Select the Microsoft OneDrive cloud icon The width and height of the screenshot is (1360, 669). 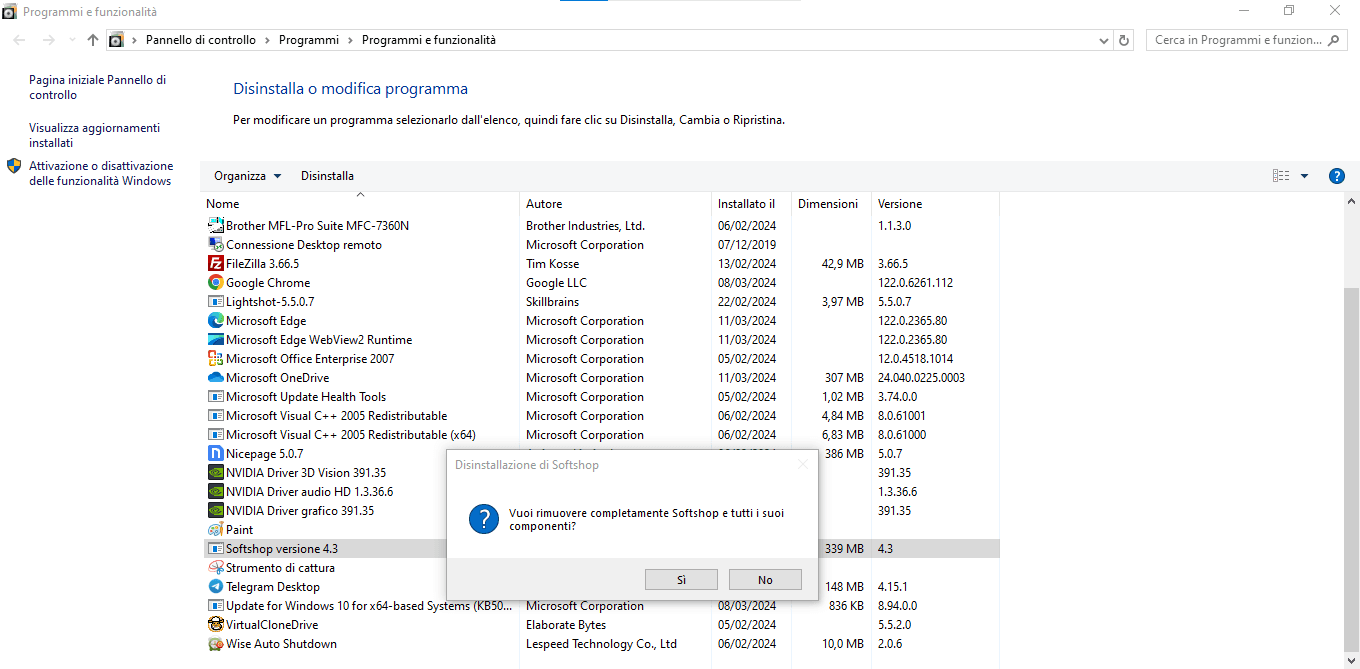click(x=215, y=378)
